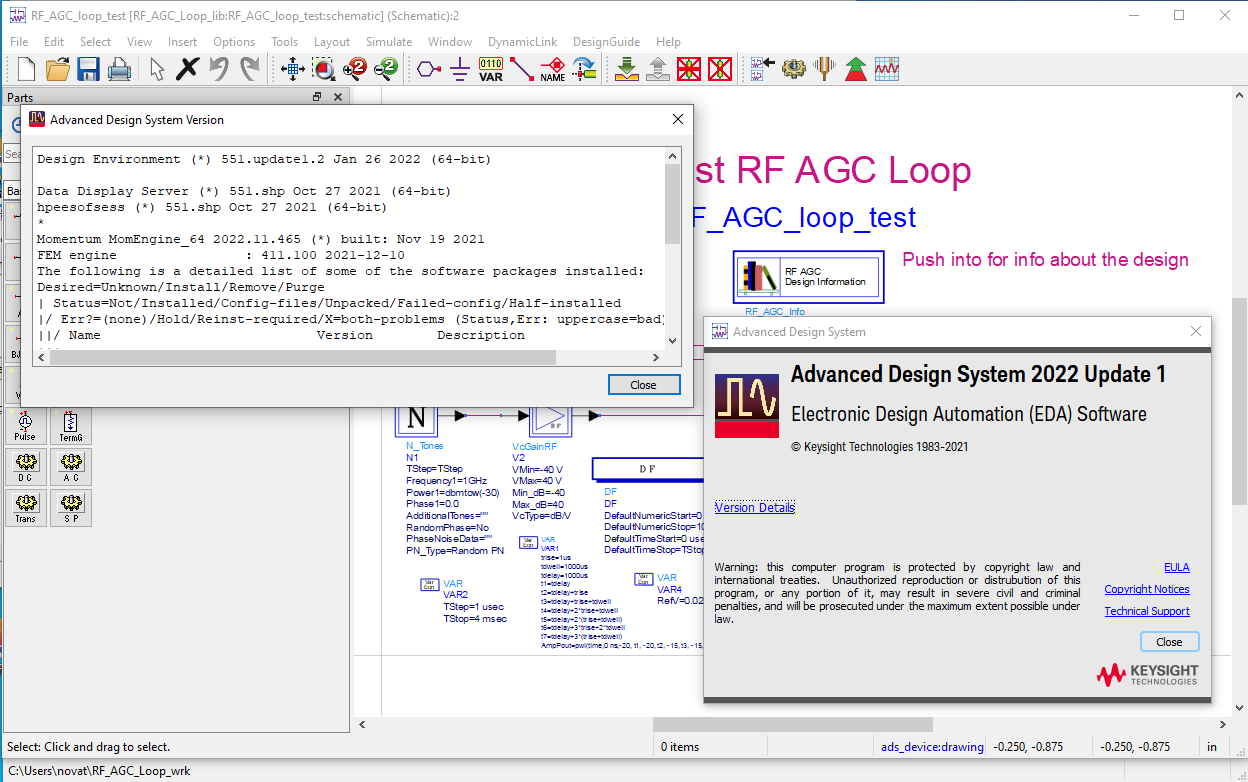Select the zoom-to-area magnifier tool

(x=323, y=69)
